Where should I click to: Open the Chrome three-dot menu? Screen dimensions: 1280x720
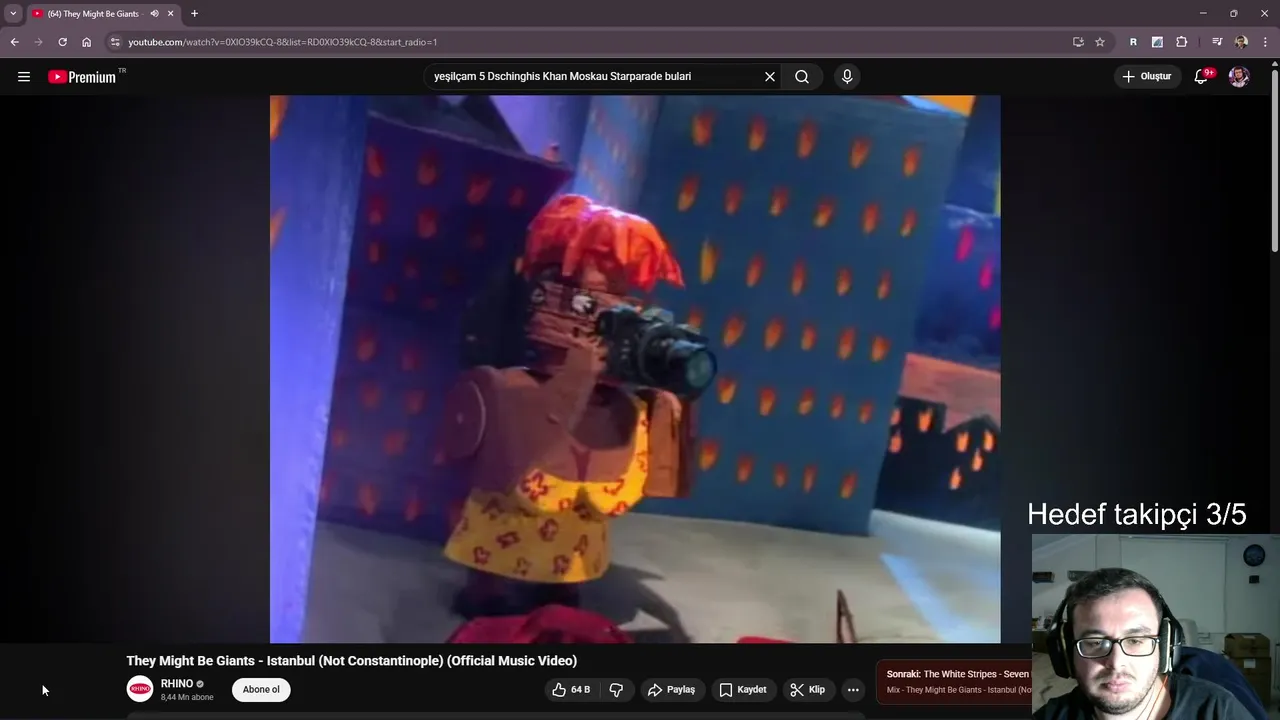[x=1265, y=42]
